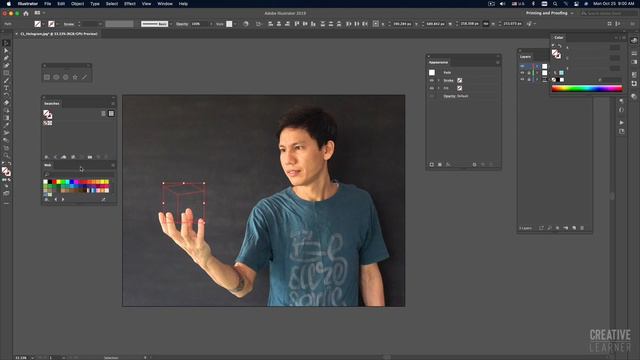This screenshot has height=360, width=640.
Task: Choose Rectangle shape in floating shapes panel
Action: click(x=47, y=77)
